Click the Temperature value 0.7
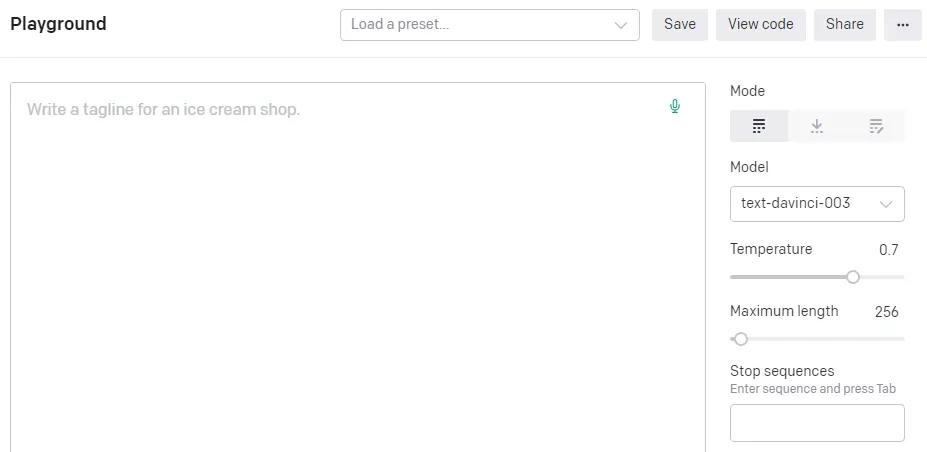Viewport: 927px width, 452px height. (x=889, y=250)
